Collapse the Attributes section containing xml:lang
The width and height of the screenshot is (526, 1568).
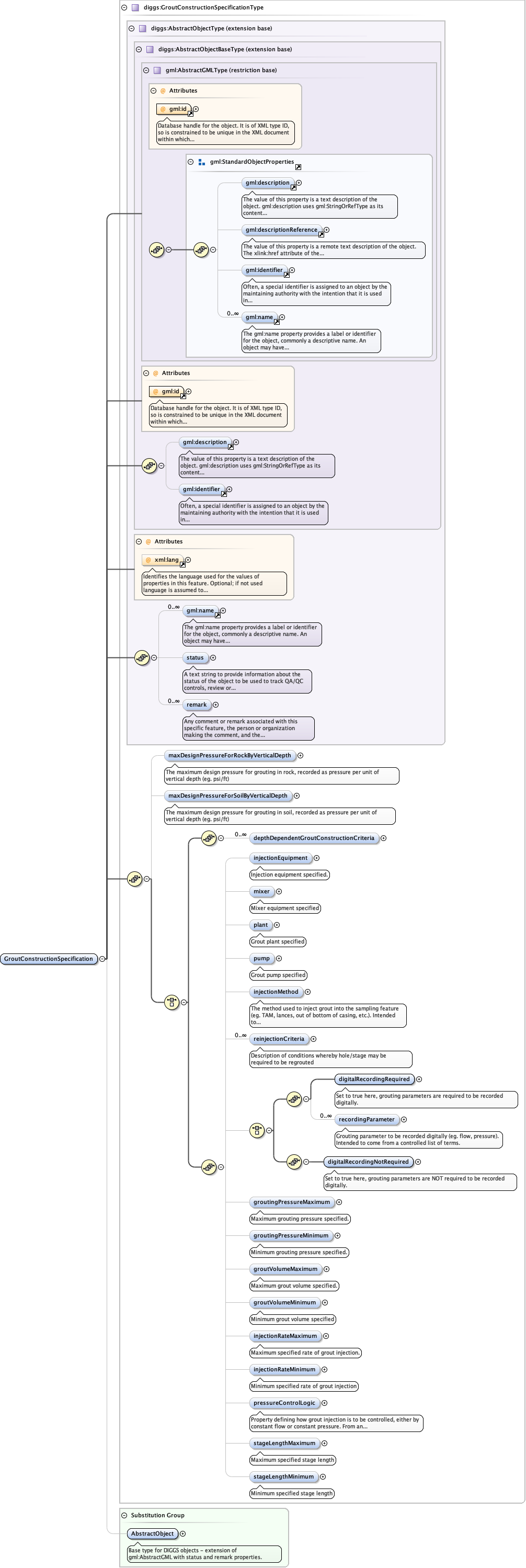coord(139,541)
